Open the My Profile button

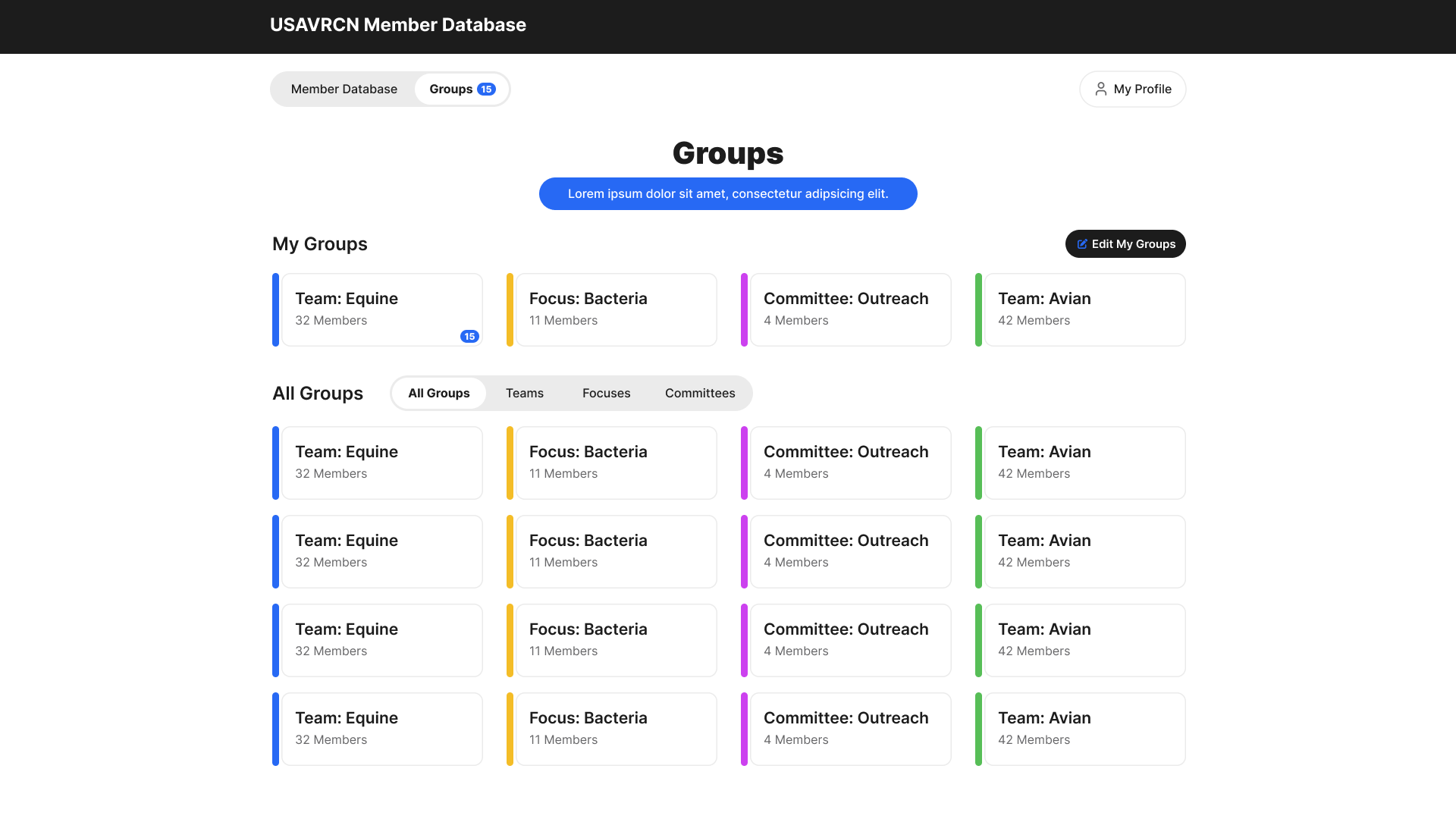pyautogui.click(x=1132, y=89)
